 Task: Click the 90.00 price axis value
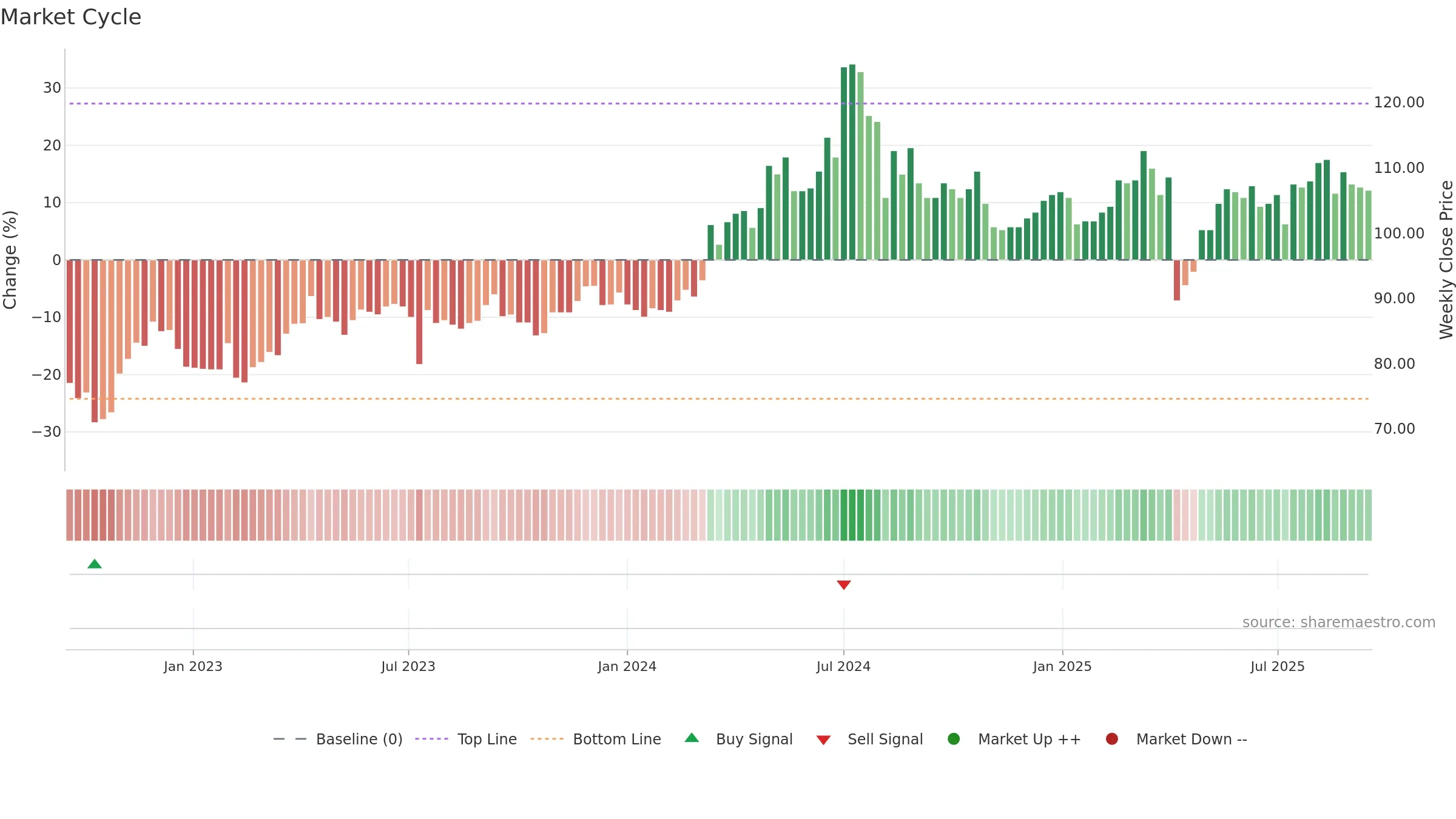coord(1395,298)
